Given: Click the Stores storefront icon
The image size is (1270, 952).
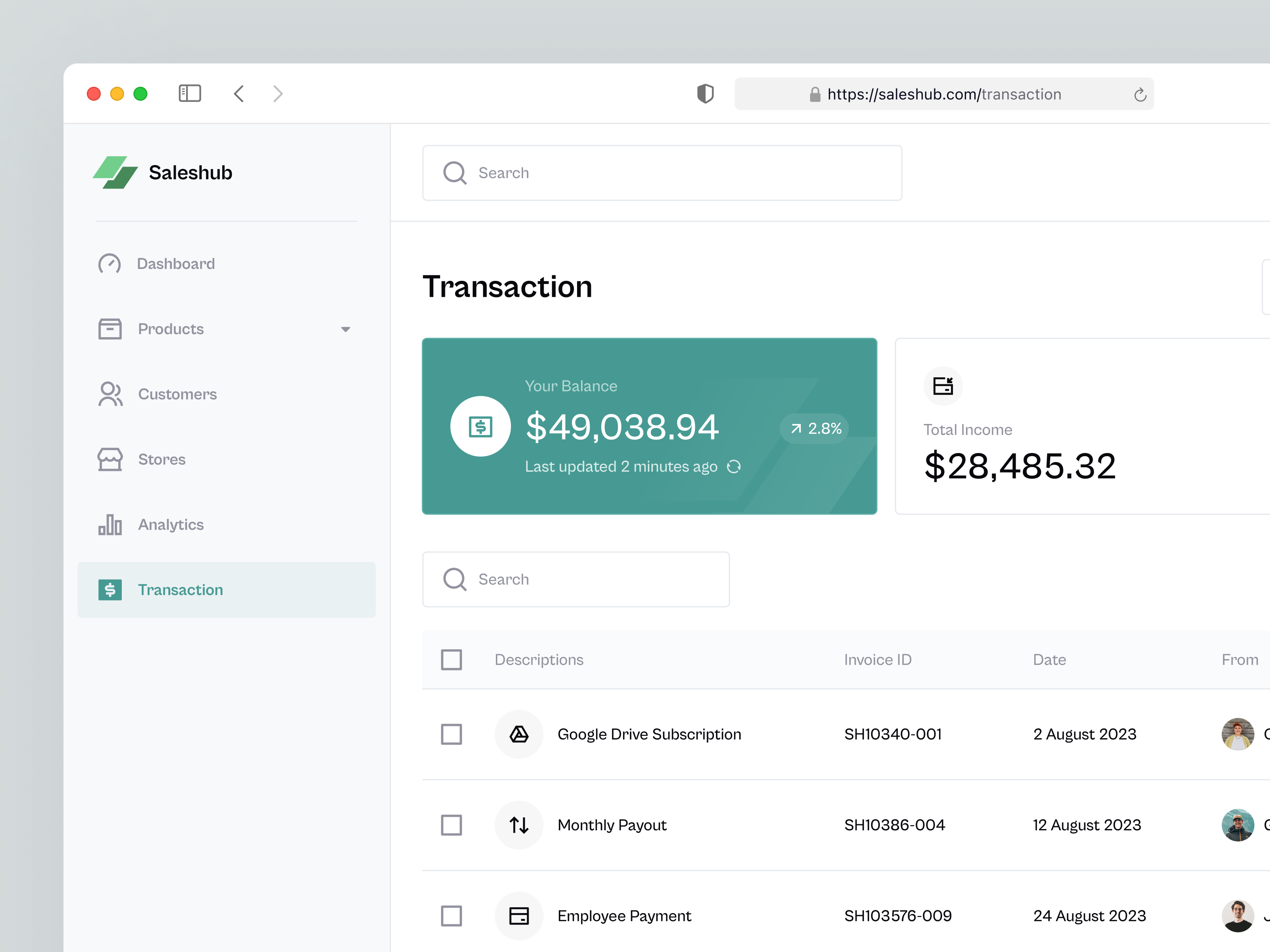Looking at the screenshot, I should coord(110,459).
